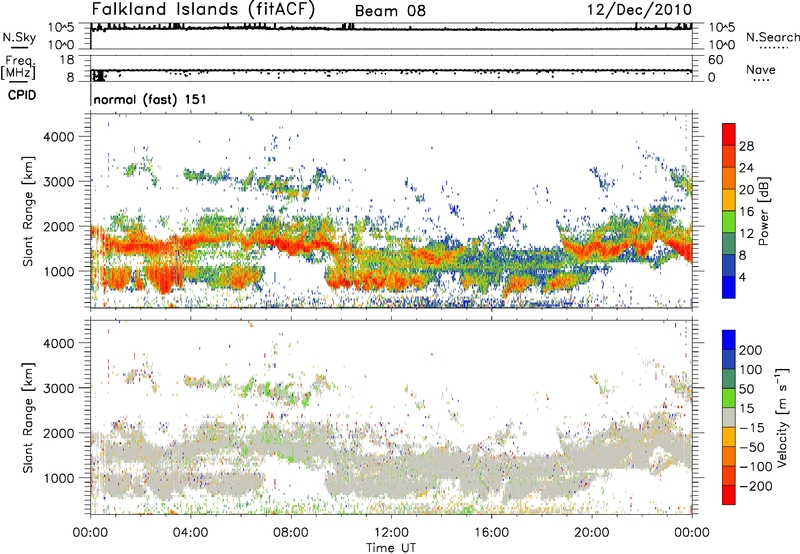Select the "3000" tick of the velocity panel
This screenshot has width=800, height=554.
point(58,388)
